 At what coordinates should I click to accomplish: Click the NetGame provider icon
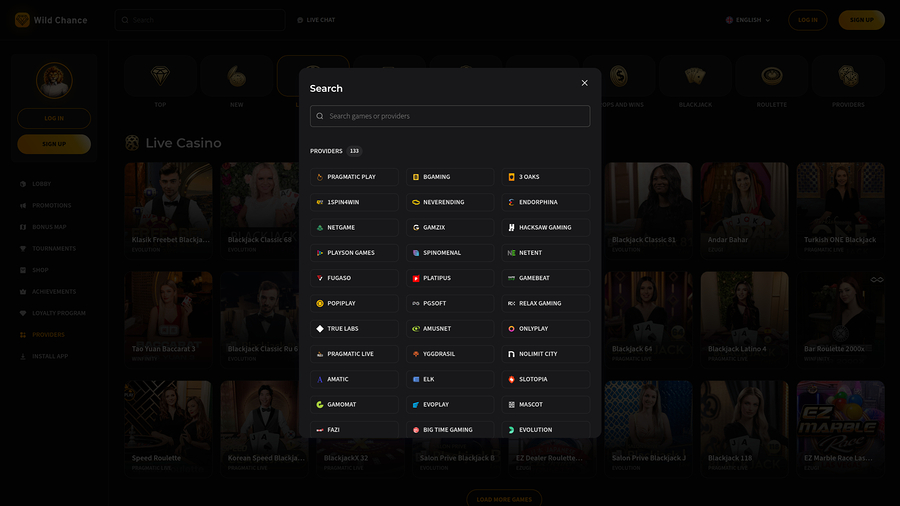[x=320, y=228]
